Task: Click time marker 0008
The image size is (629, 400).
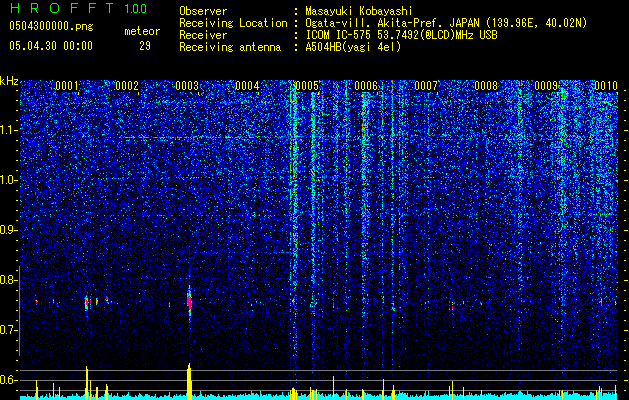Action: (x=486, y=85)
